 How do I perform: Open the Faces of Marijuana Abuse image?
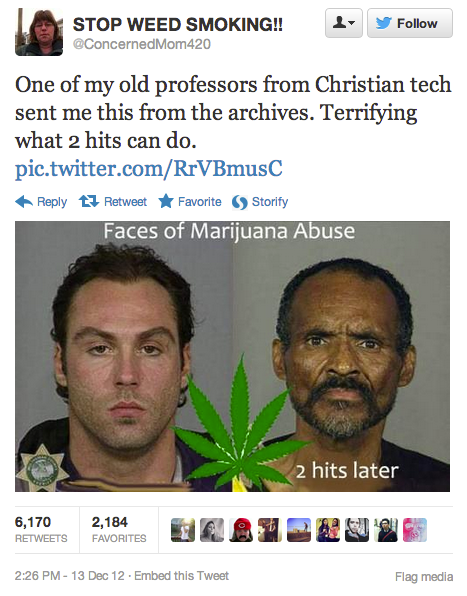pos(233,356)
